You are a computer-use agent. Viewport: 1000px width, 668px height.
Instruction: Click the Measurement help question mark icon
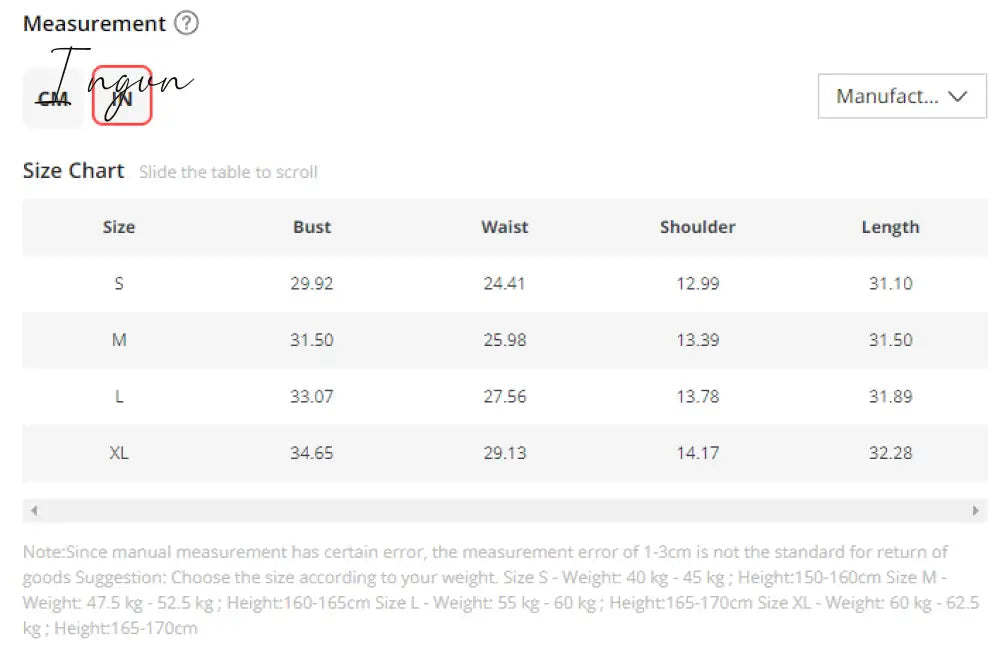(186, 23)
